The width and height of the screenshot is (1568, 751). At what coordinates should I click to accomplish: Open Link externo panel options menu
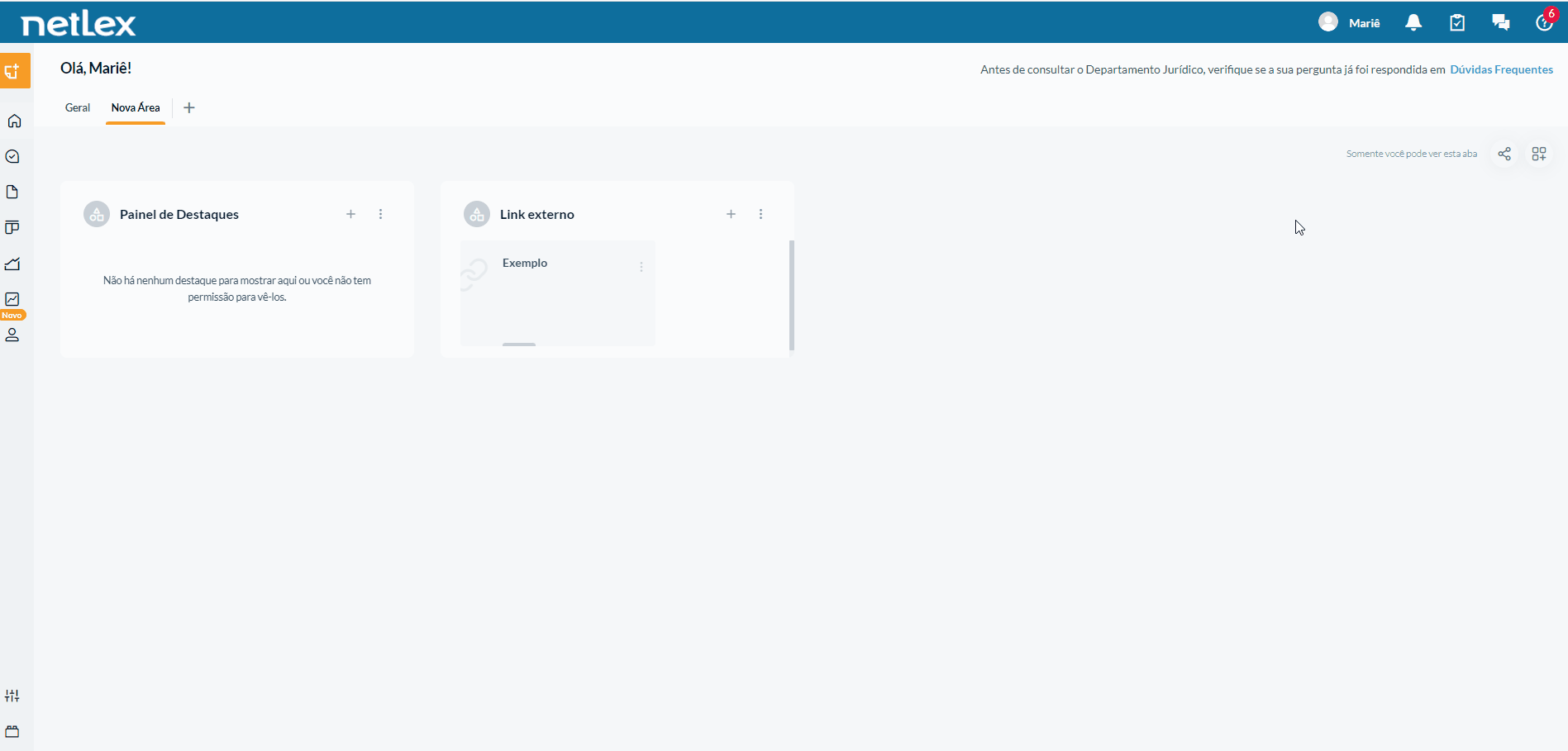coord(760,214)
